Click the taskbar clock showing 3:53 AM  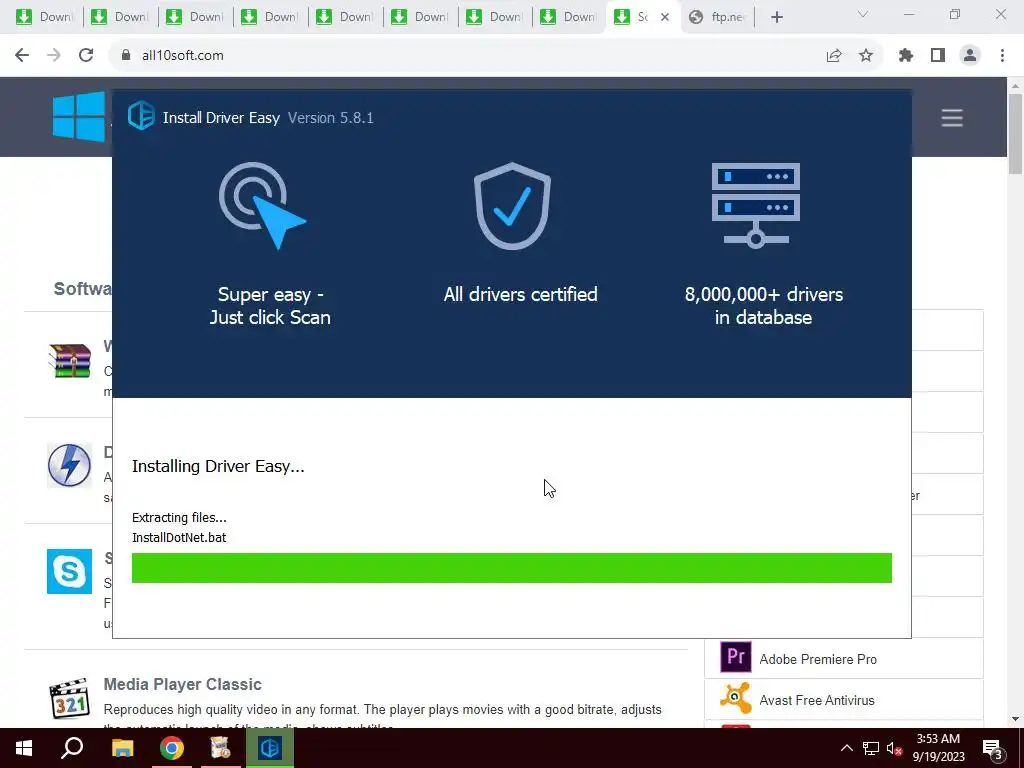(938, 748)
